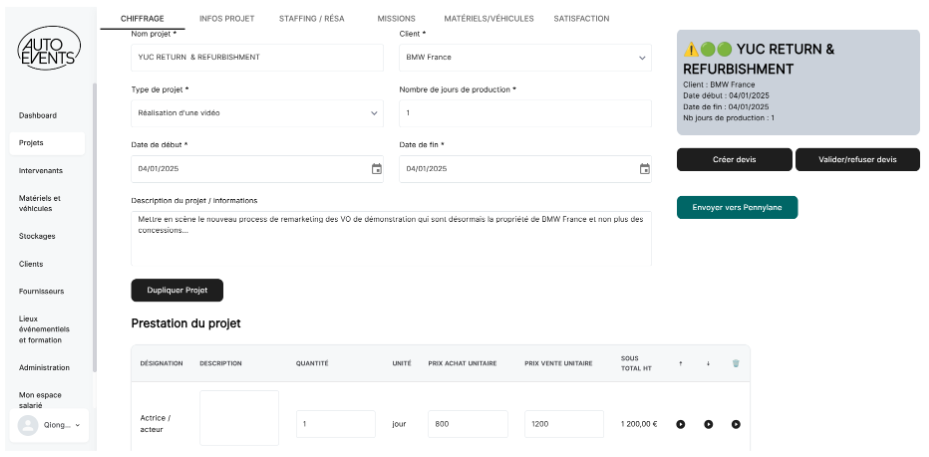Open the Date de début calendar picker
Viewport: 929px width, 457px height.
(376, 169)
